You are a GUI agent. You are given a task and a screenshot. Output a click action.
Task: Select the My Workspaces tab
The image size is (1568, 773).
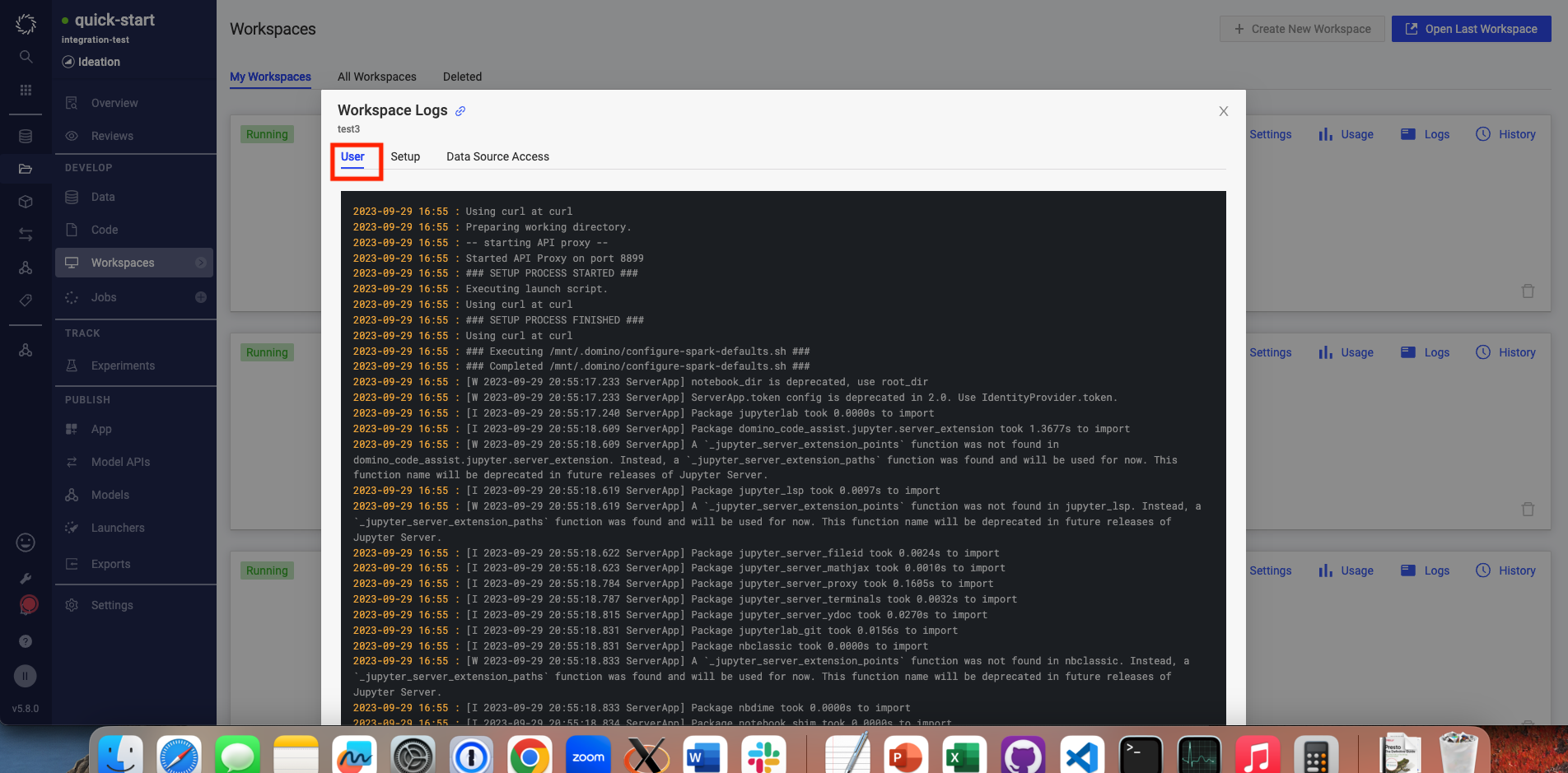coord(270,77)
